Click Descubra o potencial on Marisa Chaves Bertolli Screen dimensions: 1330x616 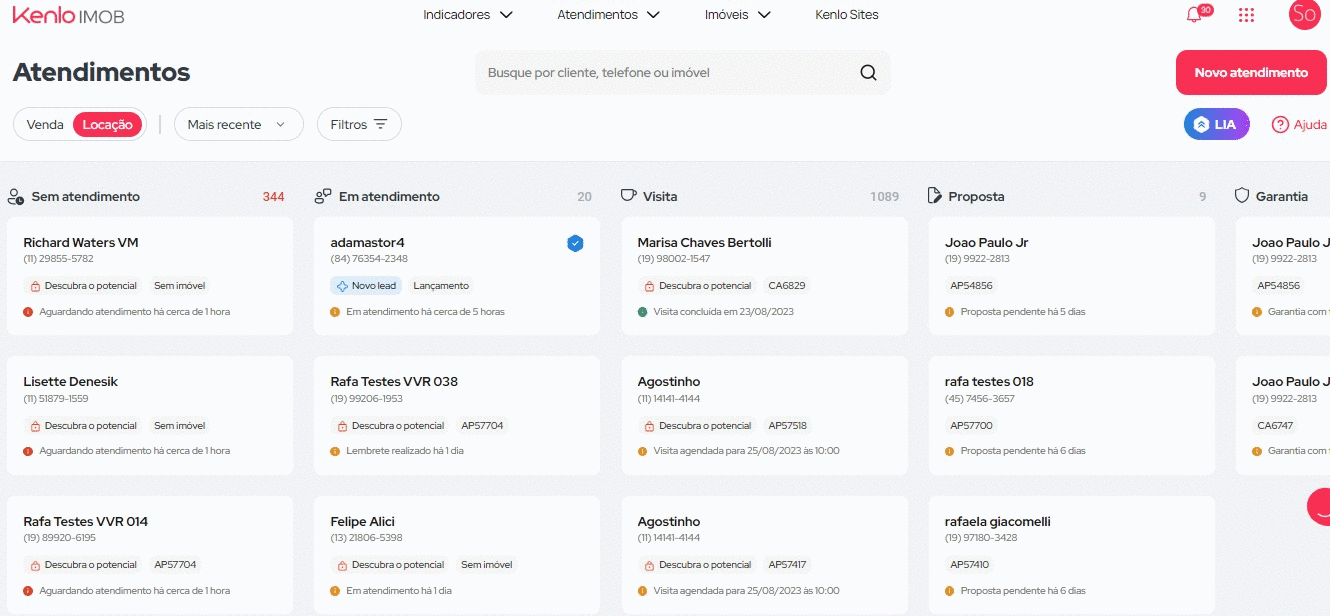click(x=699, y=286)
